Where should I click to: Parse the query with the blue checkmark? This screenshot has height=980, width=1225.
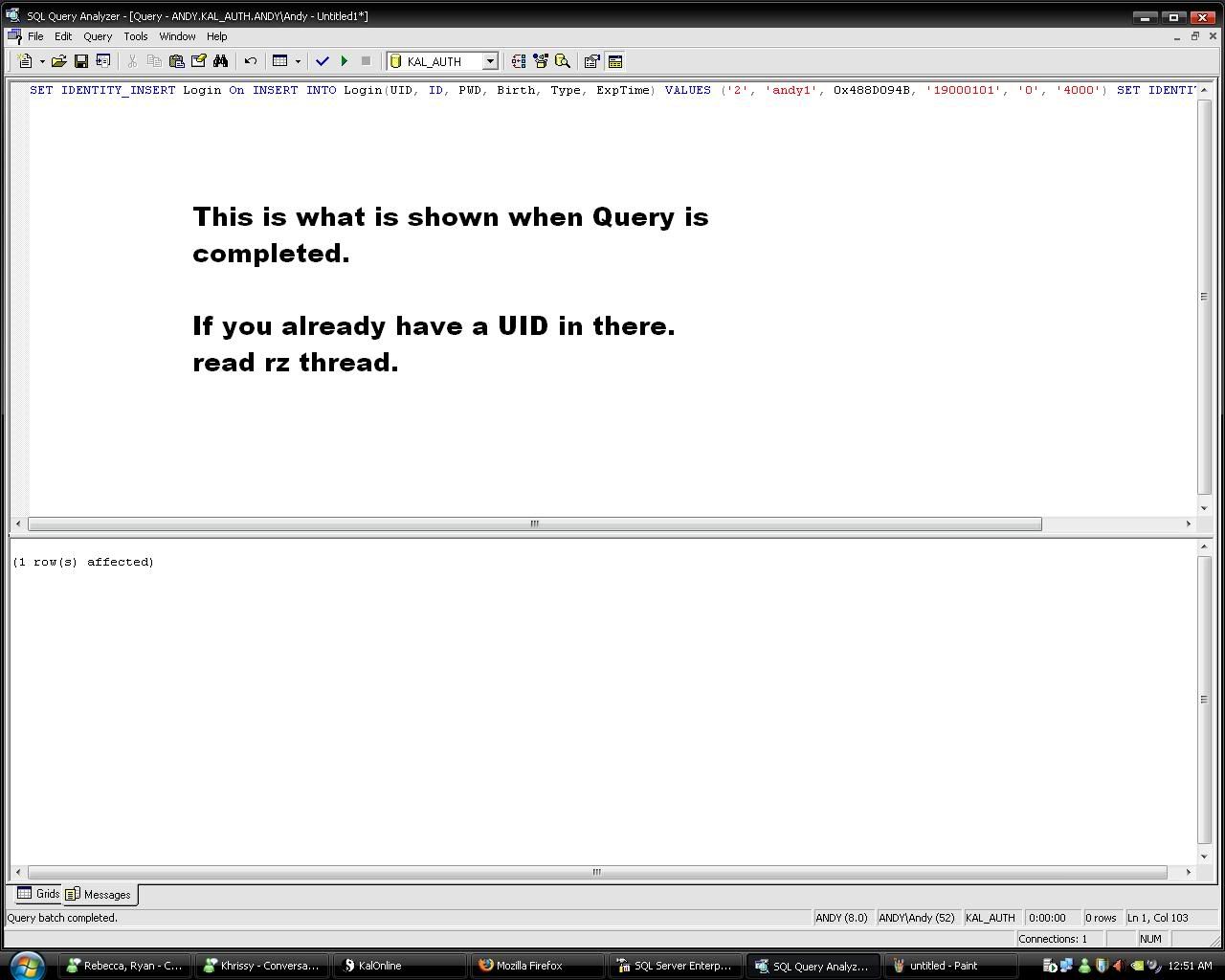(x=323, y=61)
